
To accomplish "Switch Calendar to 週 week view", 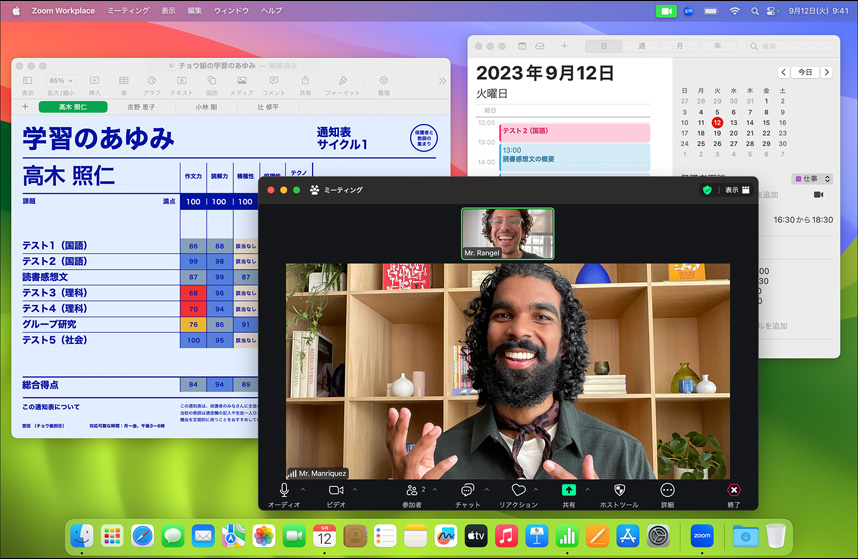I will 642,46.
